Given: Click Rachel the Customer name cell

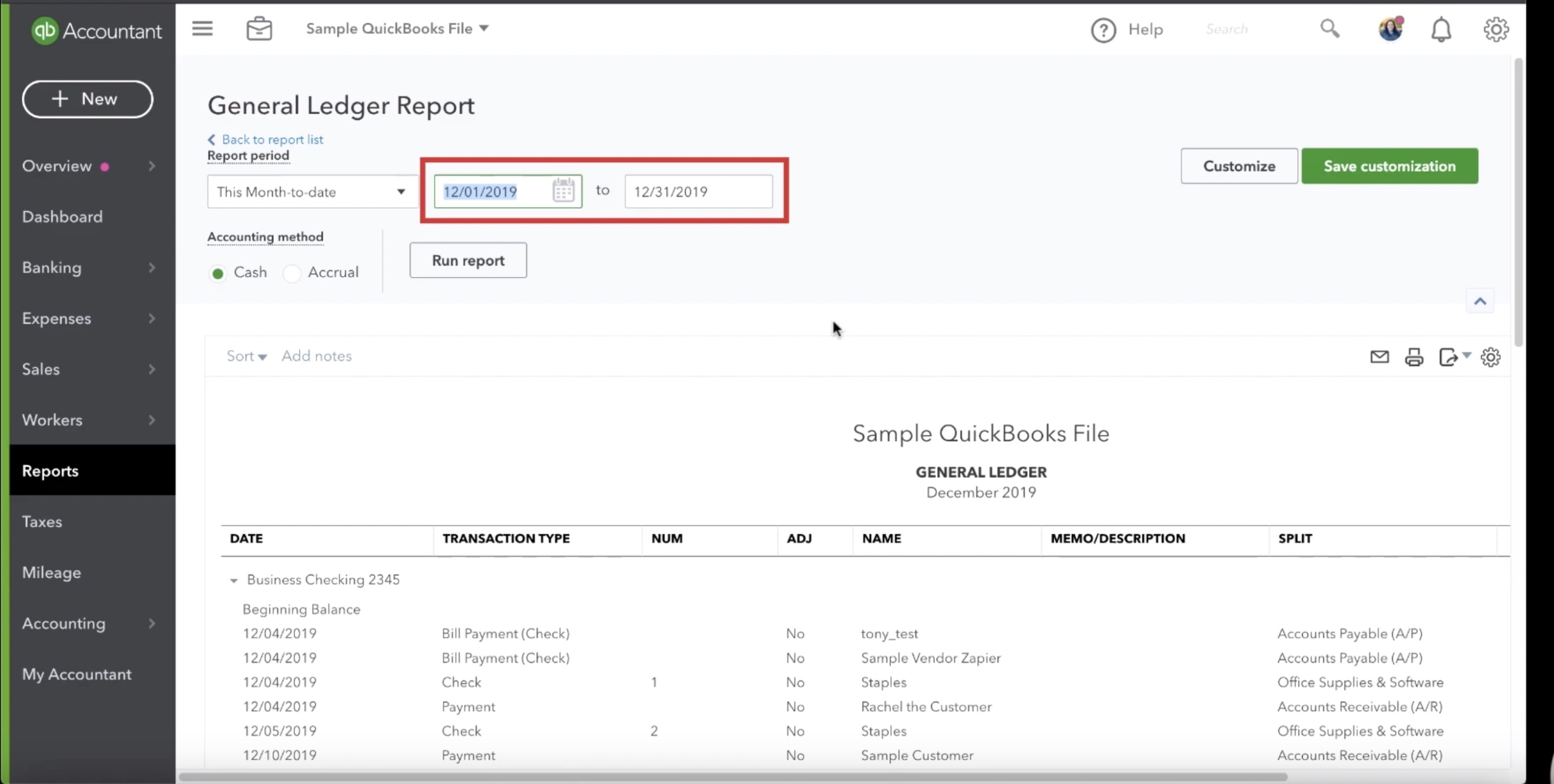Looking at the screenshot, I should (x=926, y=706).
